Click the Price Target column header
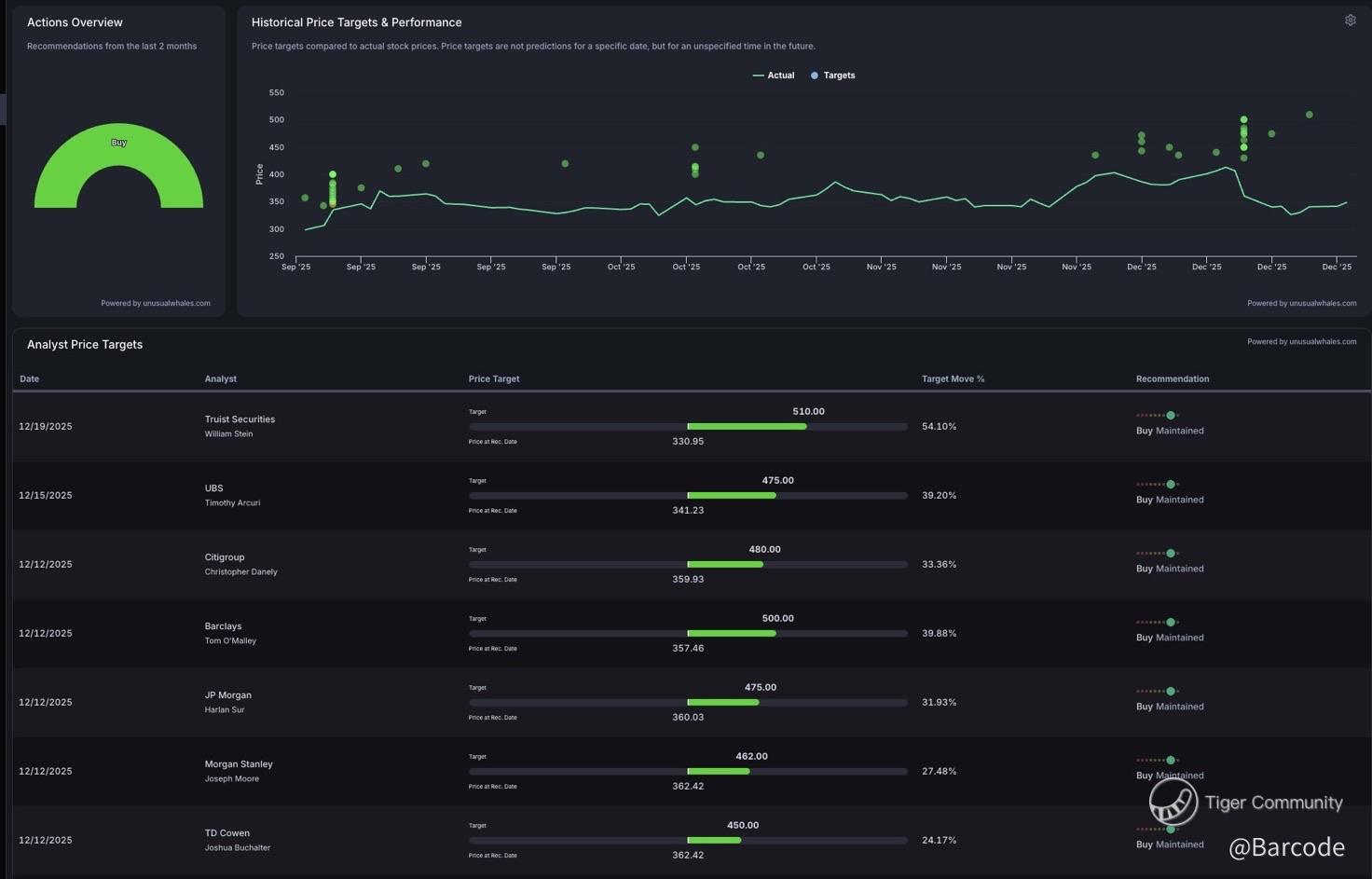The width and height of the screenshot is (1372, 879). pos(494,379)
